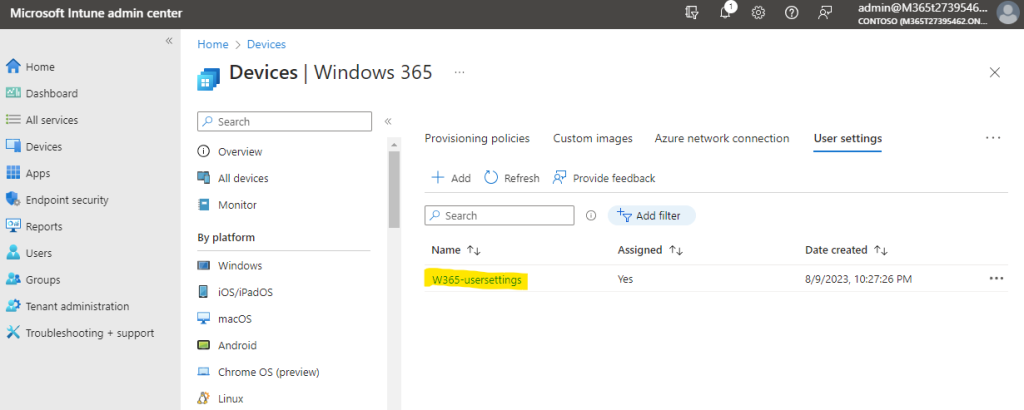Open the header feedback icon

click(825, 12)
